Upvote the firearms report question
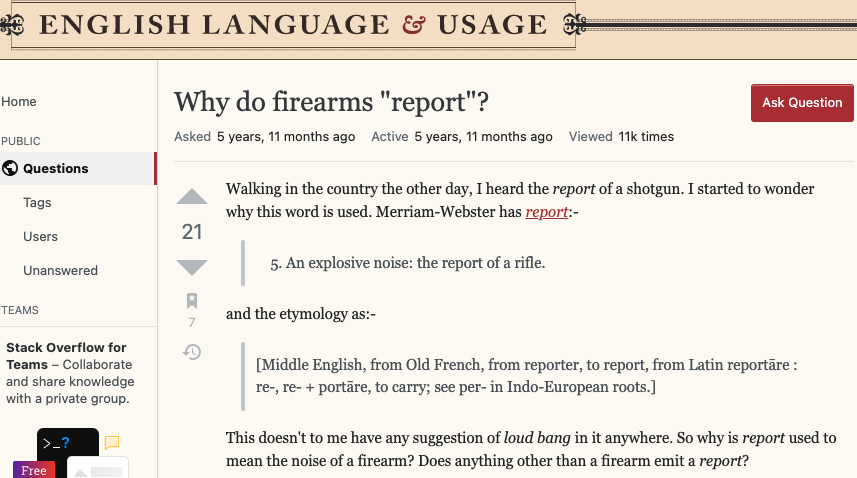 coord(192,197)
